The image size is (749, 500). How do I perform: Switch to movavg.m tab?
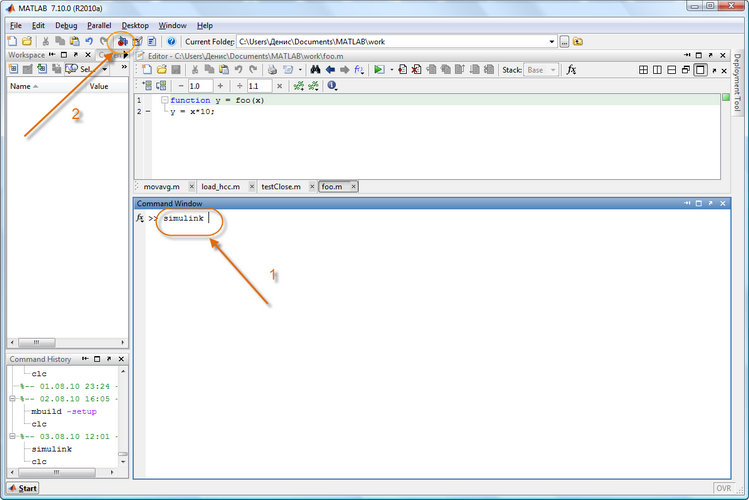tap(161, 186)
